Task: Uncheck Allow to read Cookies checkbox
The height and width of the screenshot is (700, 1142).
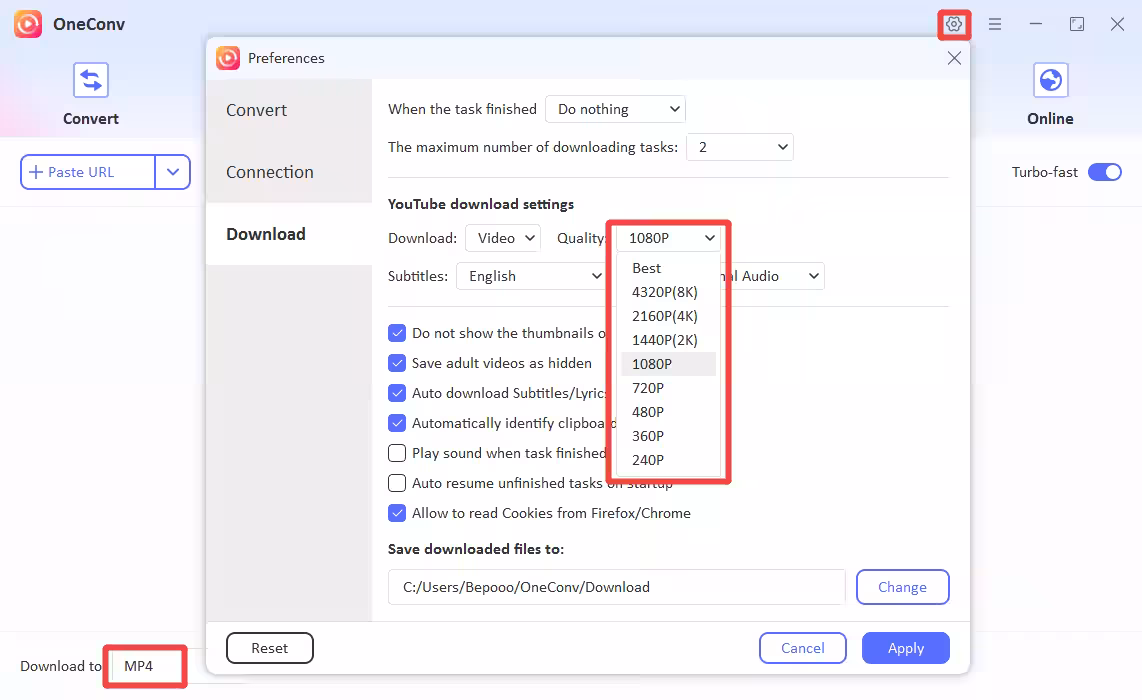Action: click(x=397, y=513)
